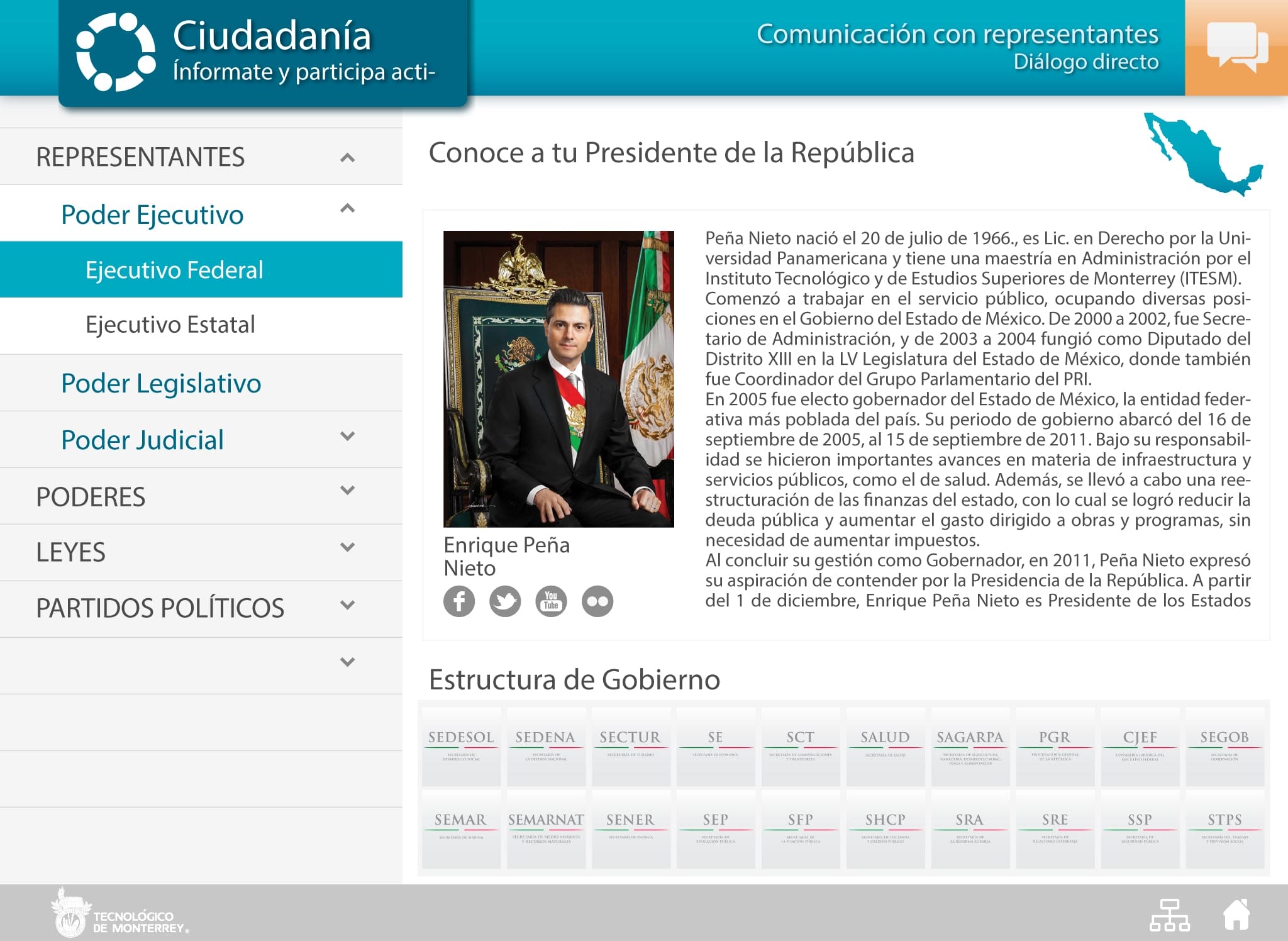1288x941 pixels.
Task: Click the Ciudadanía circular logo
Action: point(116,52)
